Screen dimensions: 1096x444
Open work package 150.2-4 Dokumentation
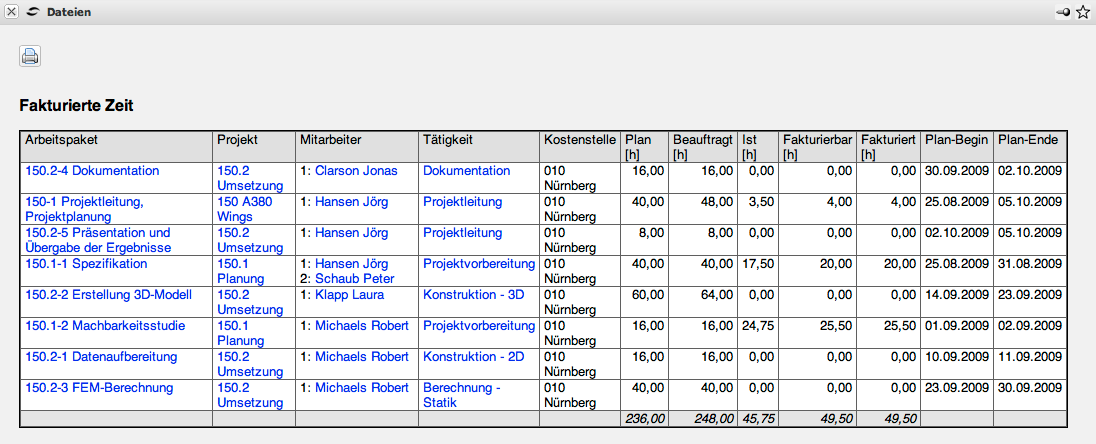92,171
